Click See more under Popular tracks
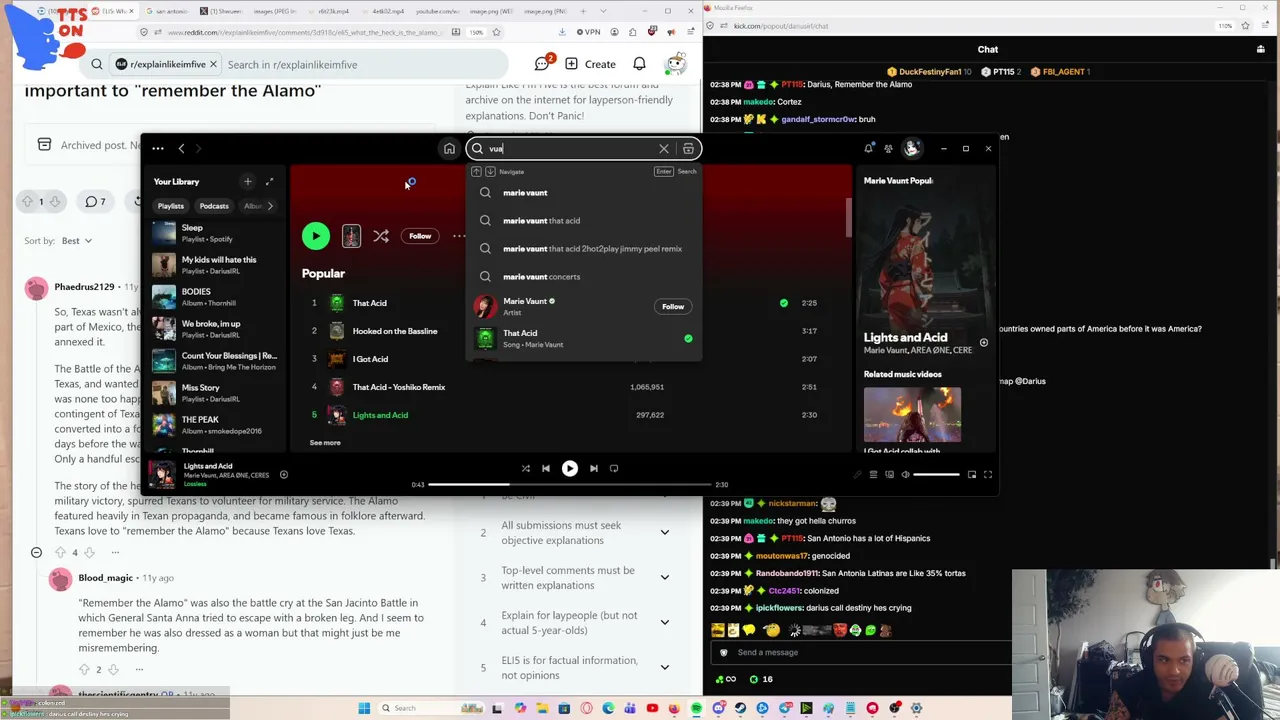The width and height of the screenshot is (1280, 720). (325, 442)
